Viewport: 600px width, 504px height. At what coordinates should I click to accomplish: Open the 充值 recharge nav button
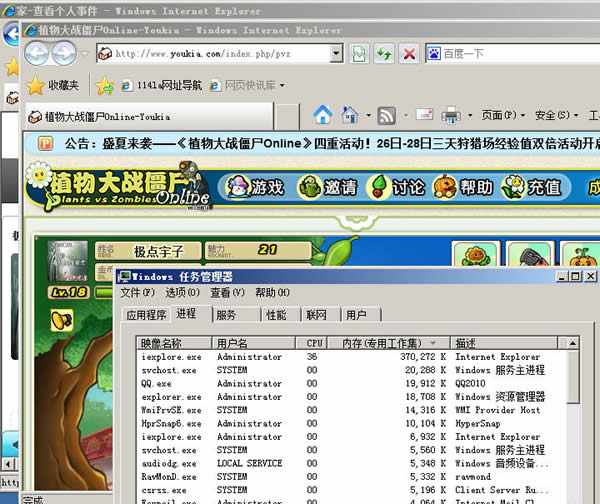coord(532,187)
